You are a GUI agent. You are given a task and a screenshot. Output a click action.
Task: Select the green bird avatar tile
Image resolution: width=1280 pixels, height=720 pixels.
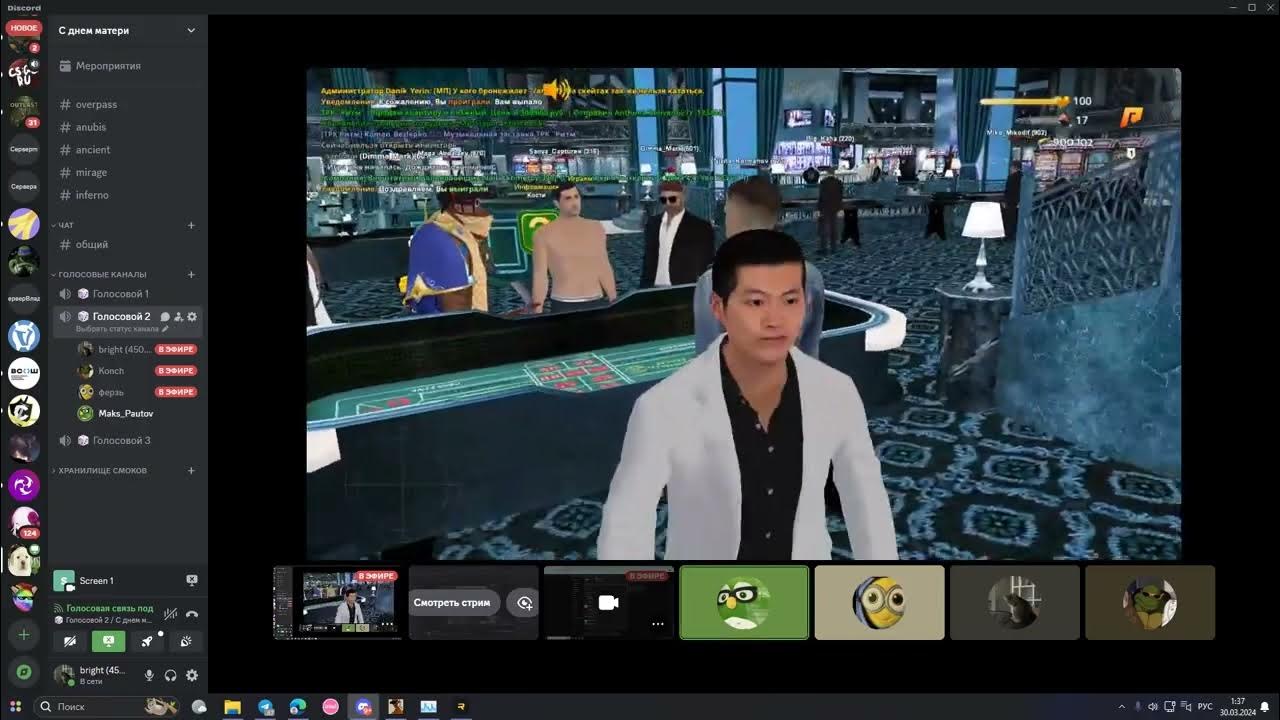[744, 602]
